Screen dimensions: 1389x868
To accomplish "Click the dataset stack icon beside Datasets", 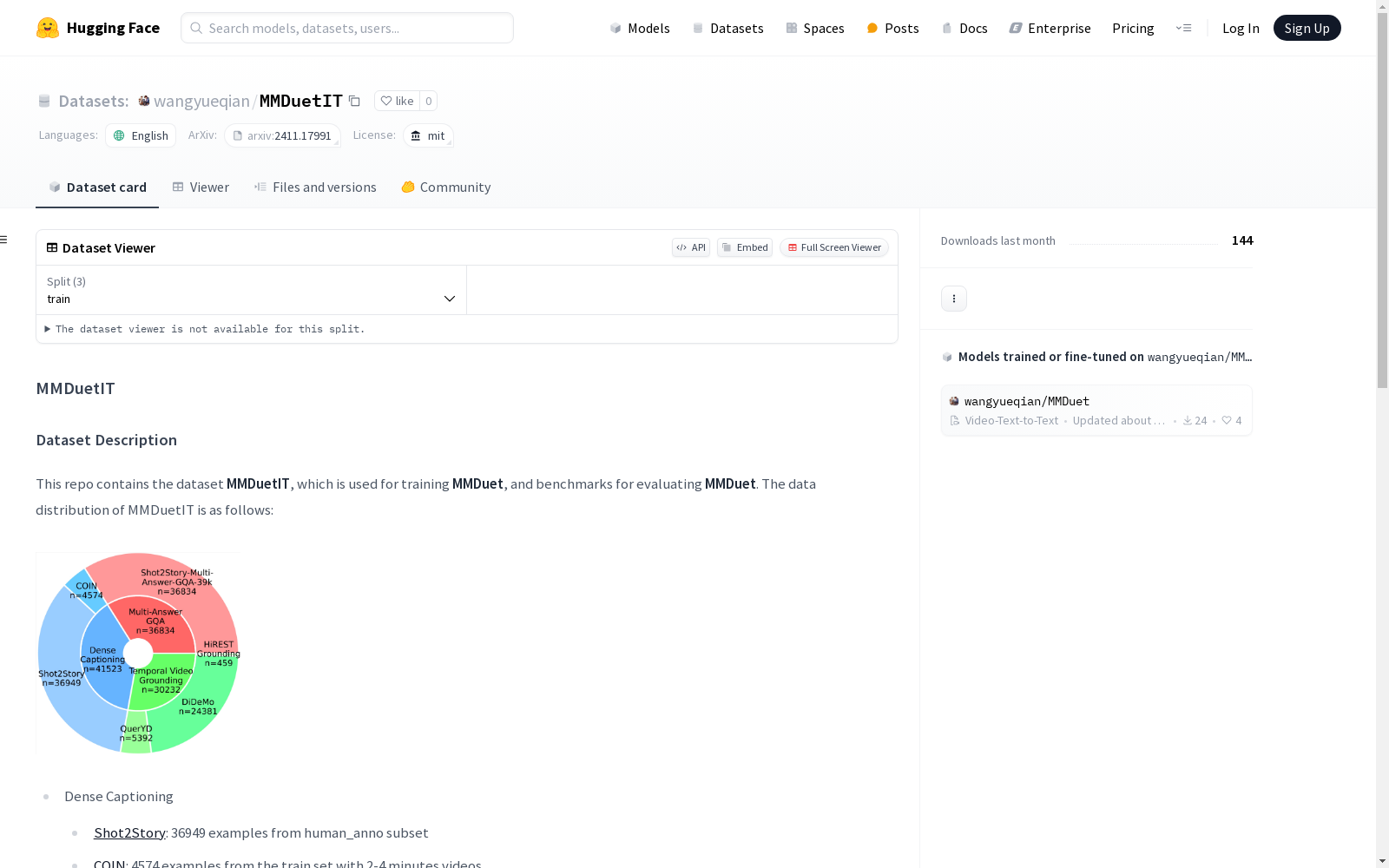I will 44,101.
